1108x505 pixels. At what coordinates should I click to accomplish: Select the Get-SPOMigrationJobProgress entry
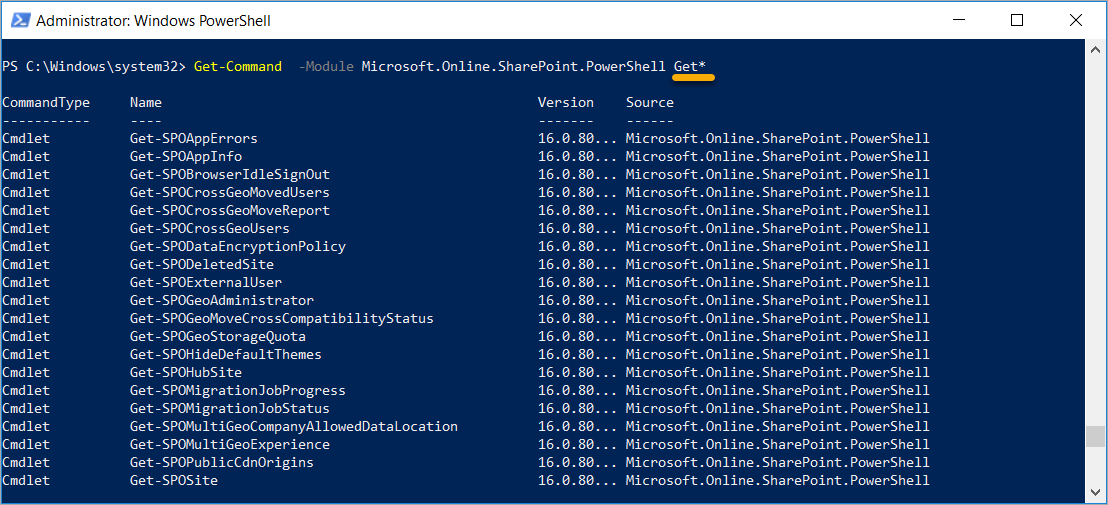pyautogui.click(x=238, y=391)
